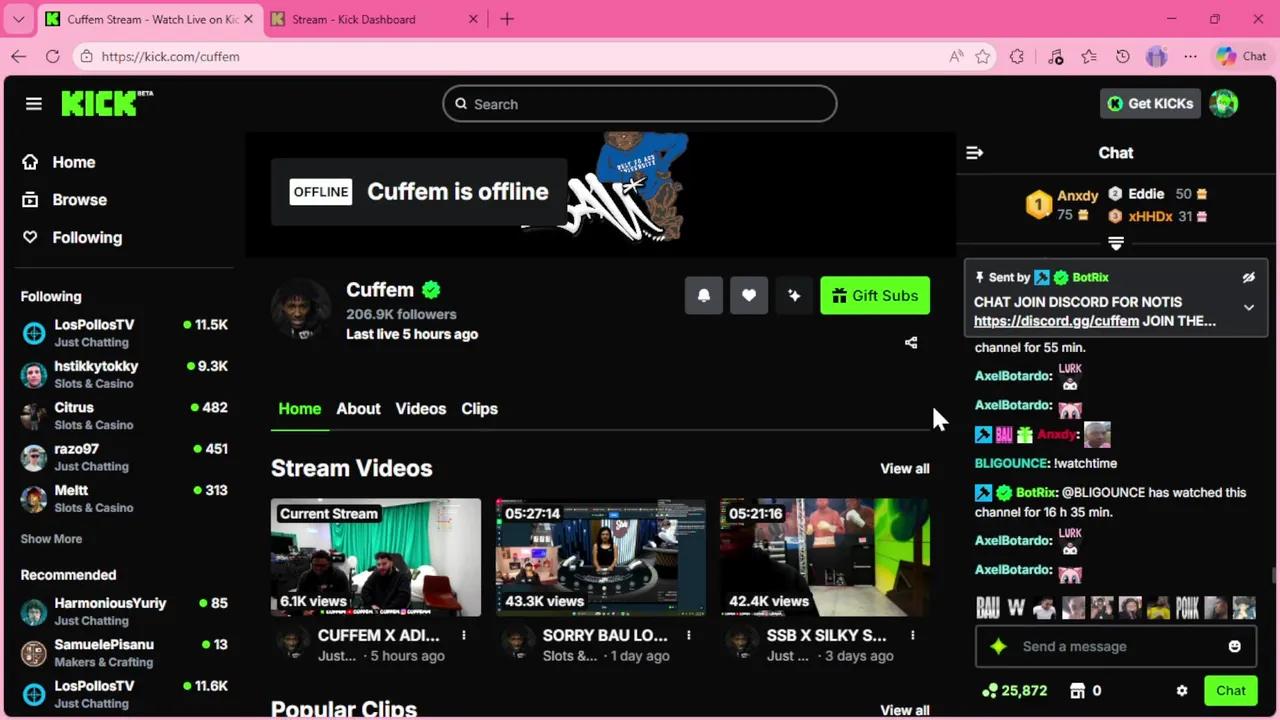The width and height of the screenshot is (1280, 720).
Task: Open the discord.gg/cuffem link in chat
Action: tap(1056, 321)
